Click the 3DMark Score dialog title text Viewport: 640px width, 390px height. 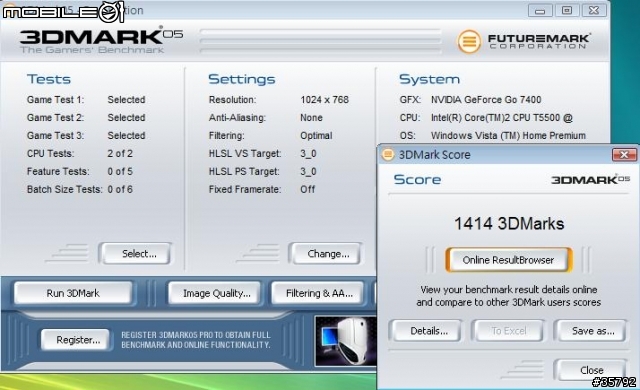pos(434,155)
